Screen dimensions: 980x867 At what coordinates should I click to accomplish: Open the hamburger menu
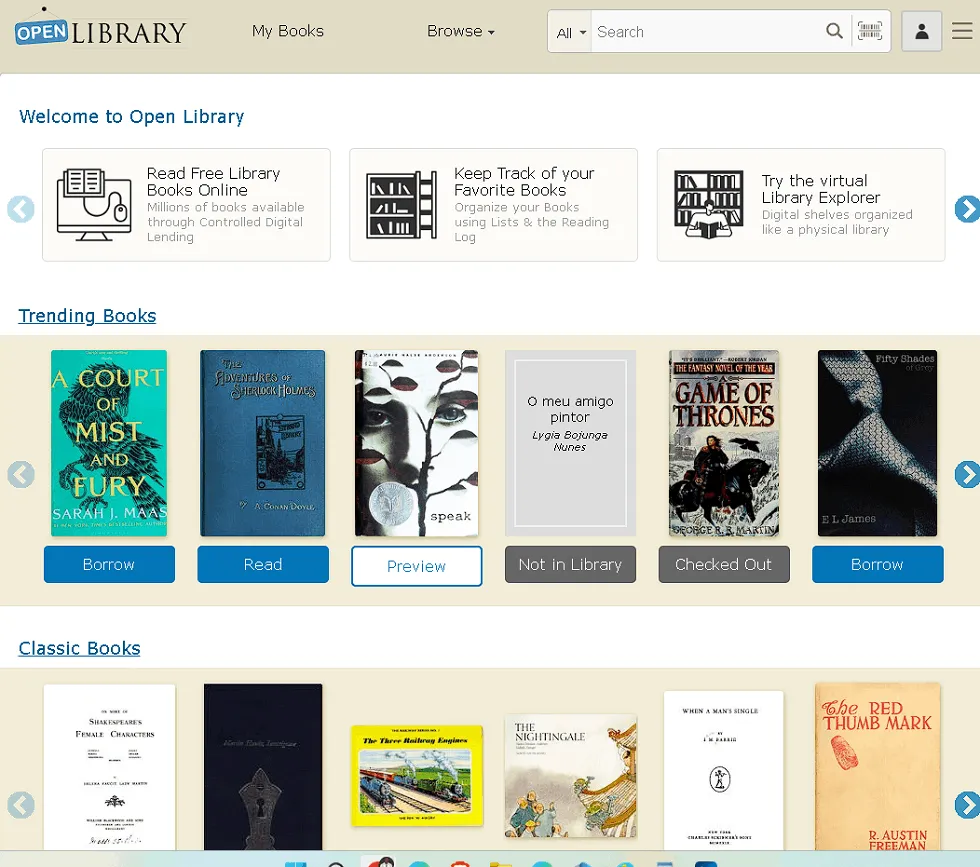coord(961,31)
